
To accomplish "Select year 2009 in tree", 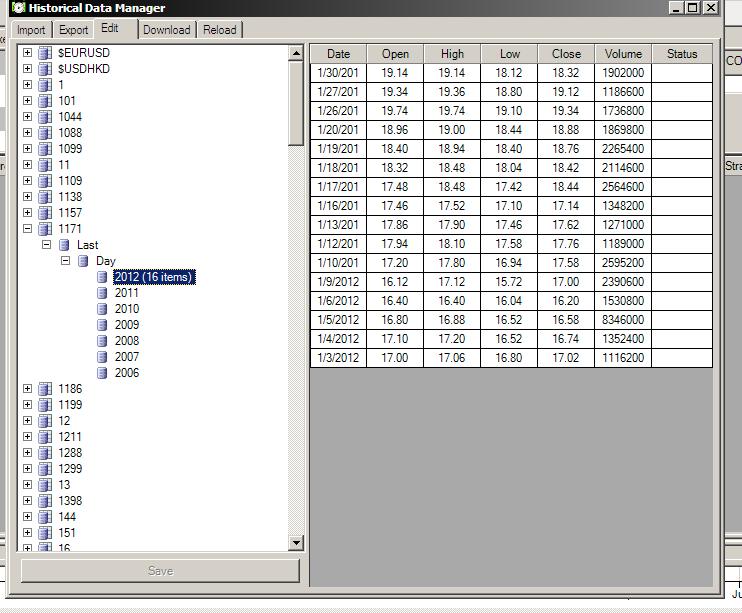I will pyautogui.click(x=127, y=325).
